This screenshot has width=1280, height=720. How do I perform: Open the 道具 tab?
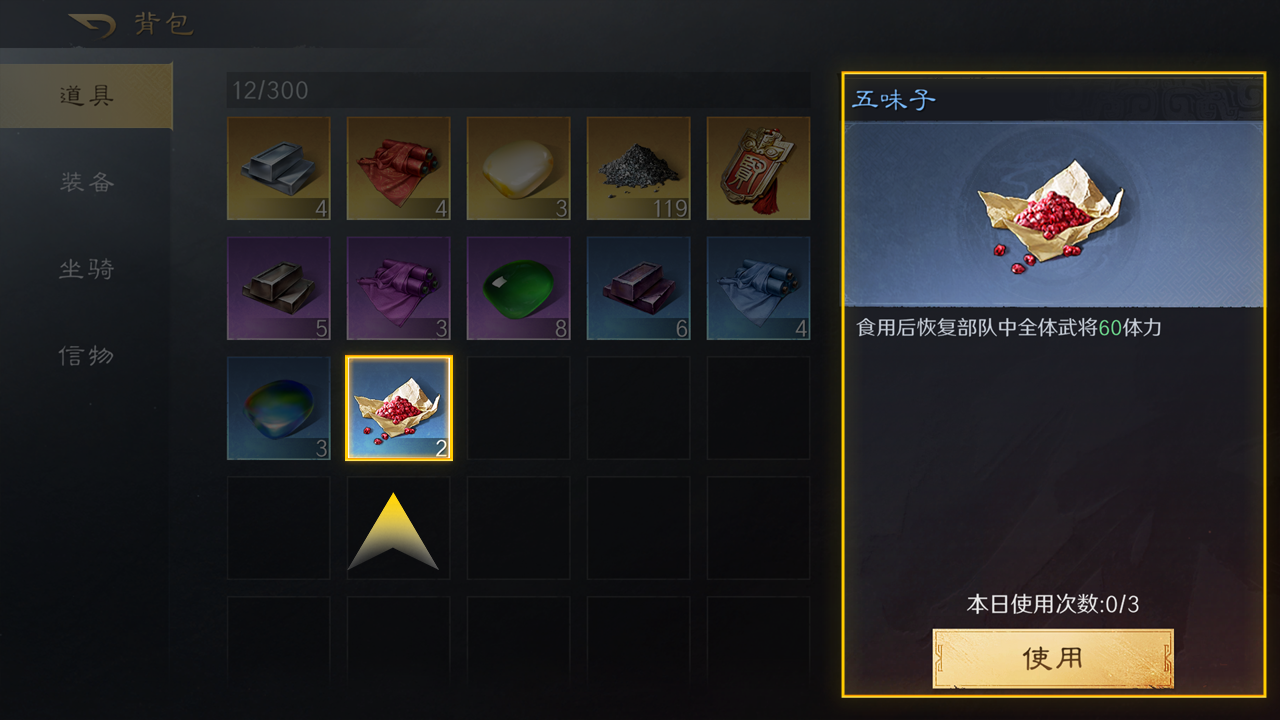pos(86,96)
